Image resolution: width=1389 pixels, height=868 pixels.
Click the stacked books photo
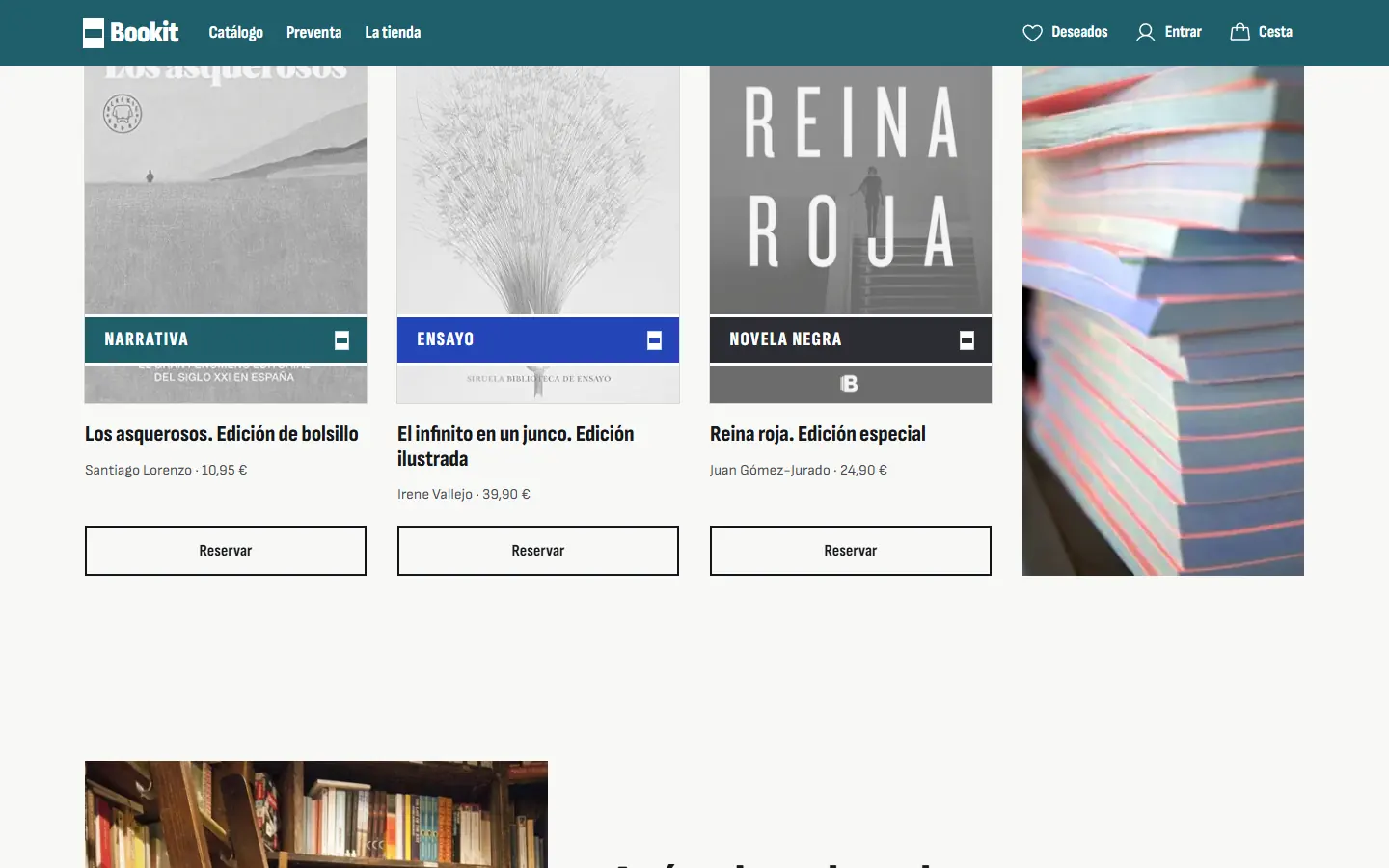tap(1163, 320)
